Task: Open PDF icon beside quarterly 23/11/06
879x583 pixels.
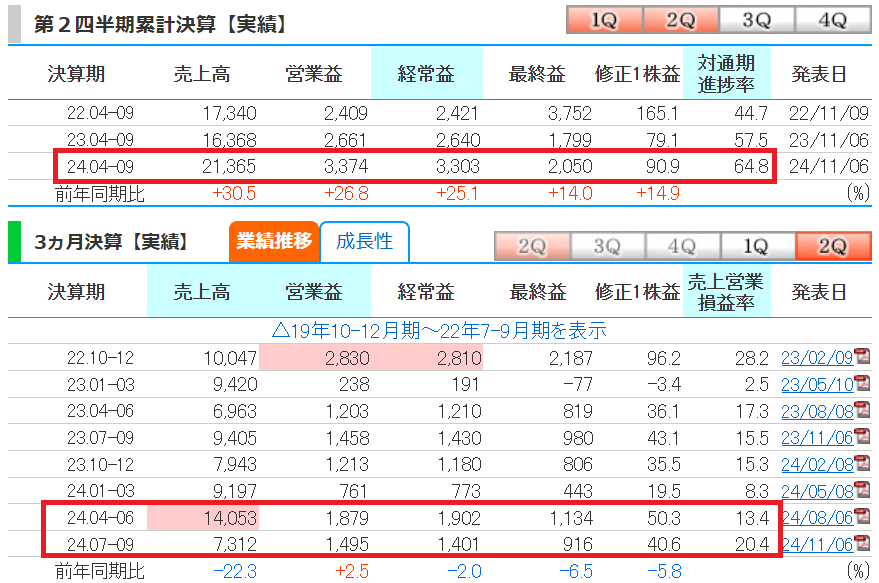Action: (x=862, y=436)
